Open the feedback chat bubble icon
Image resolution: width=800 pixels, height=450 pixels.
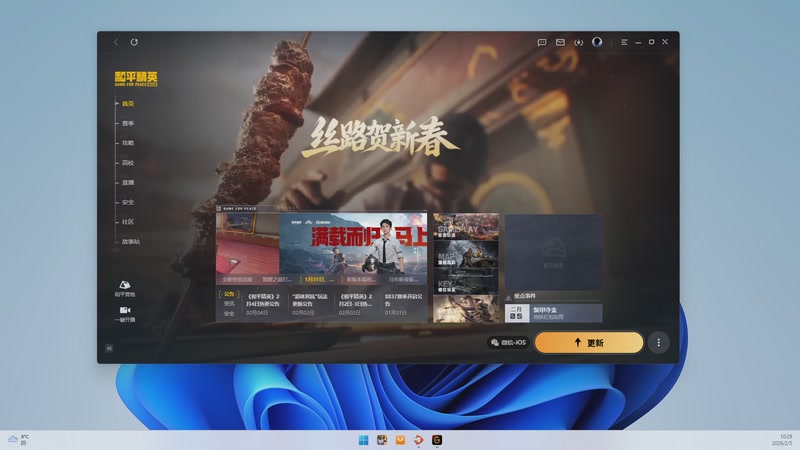[x=542, y=42]
